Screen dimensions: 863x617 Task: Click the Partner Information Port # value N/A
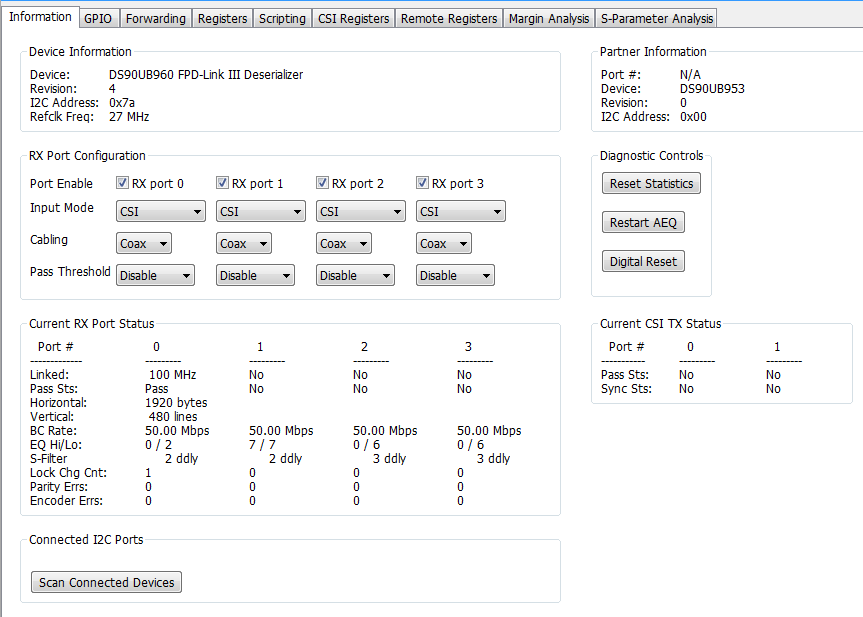[690, 74]
